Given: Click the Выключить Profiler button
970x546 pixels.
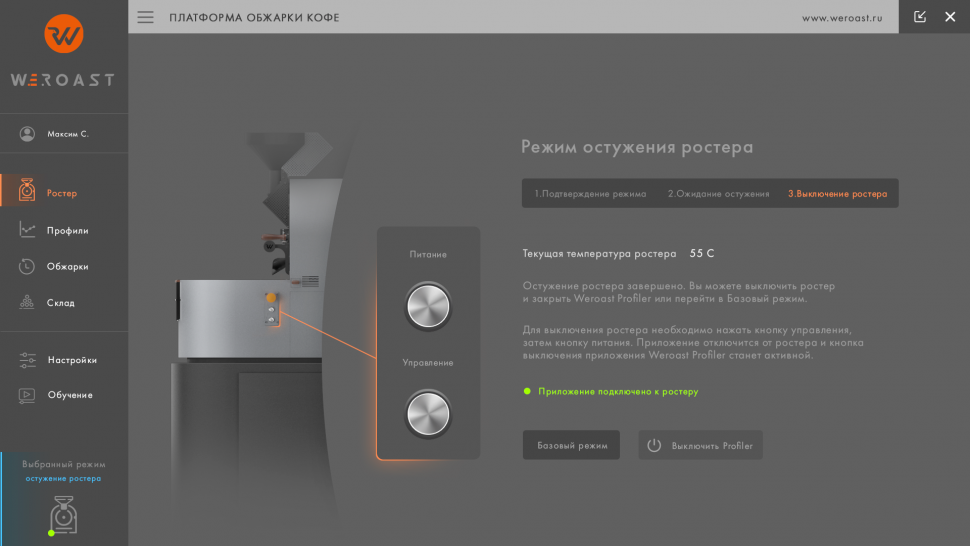Looking at the screenshot, I should (700, 445).
